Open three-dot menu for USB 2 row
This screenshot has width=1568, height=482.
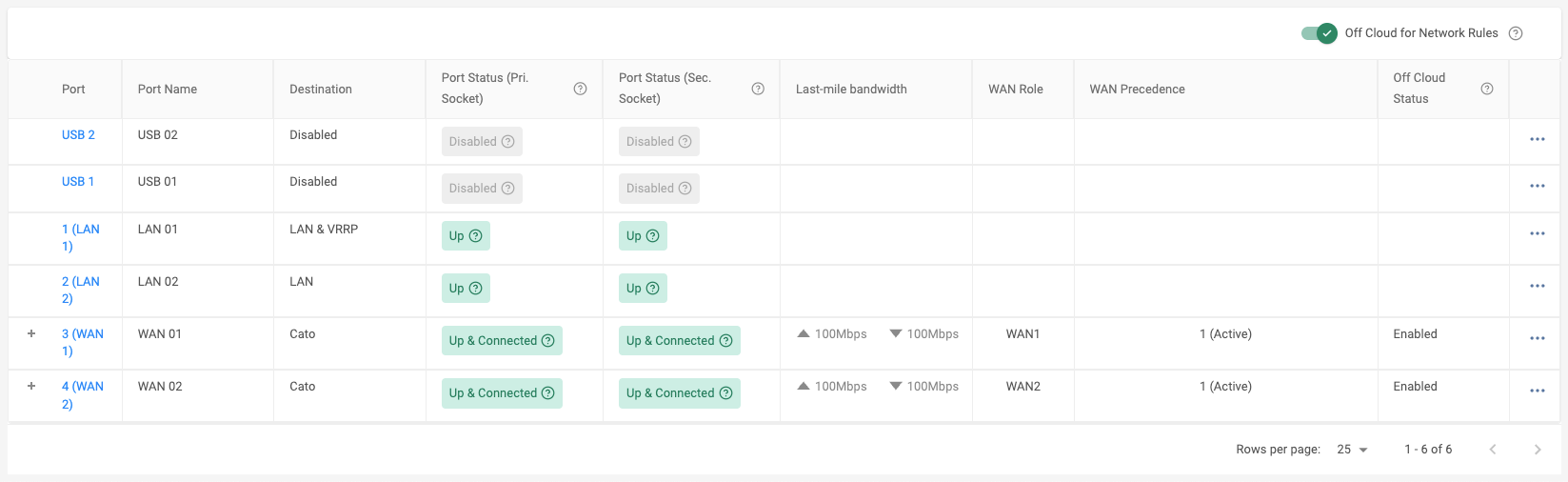tap(1537, 139)
